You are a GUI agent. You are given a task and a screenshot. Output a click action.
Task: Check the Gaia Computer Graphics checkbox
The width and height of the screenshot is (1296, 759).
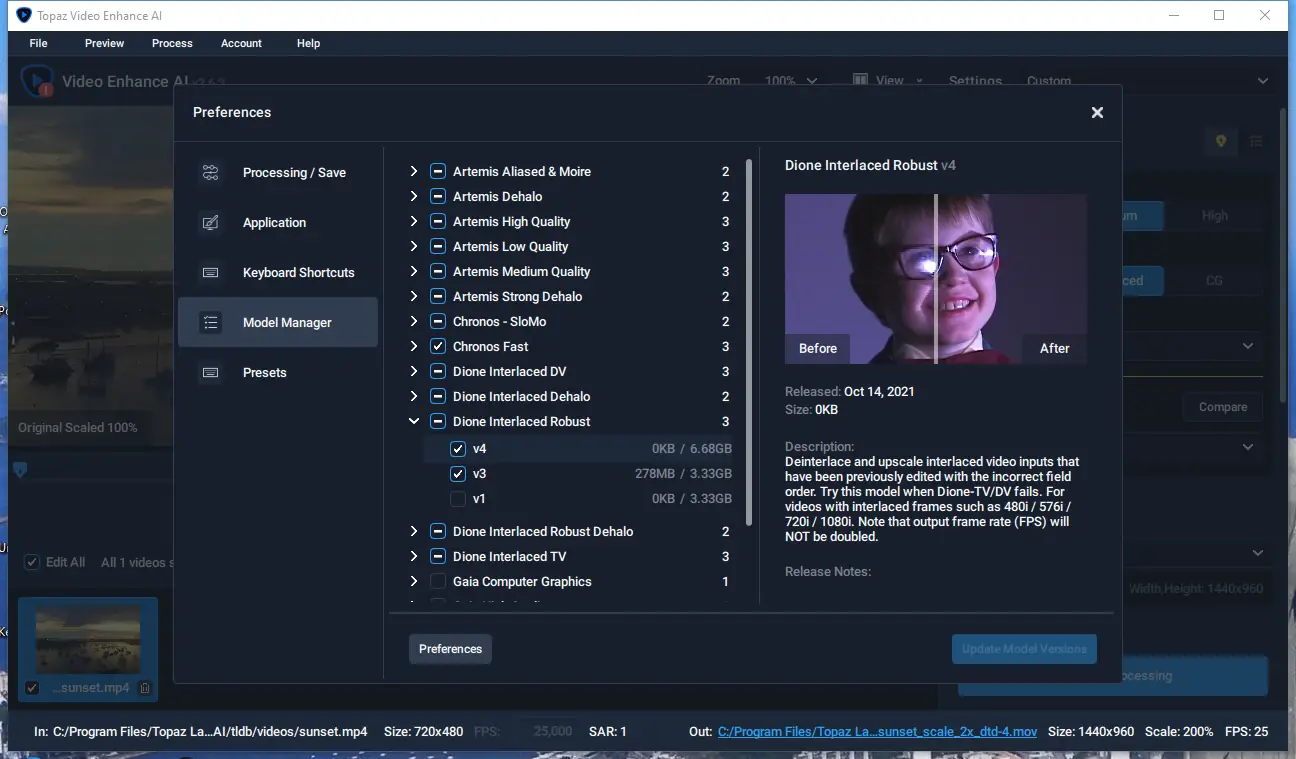coord(438,582)
